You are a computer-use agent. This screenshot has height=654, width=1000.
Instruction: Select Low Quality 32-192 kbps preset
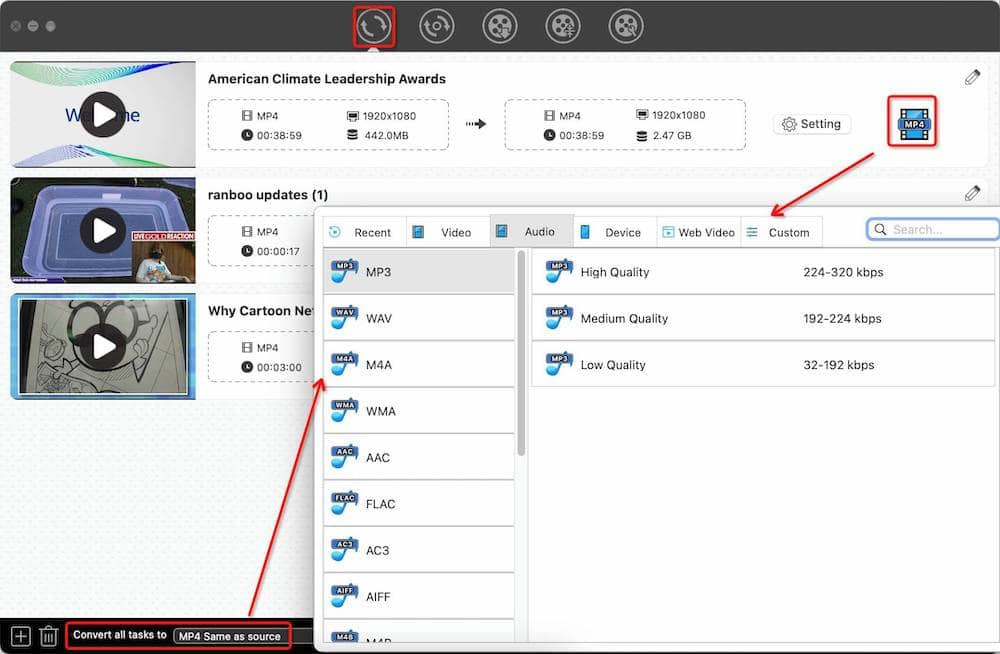(763, 365)
